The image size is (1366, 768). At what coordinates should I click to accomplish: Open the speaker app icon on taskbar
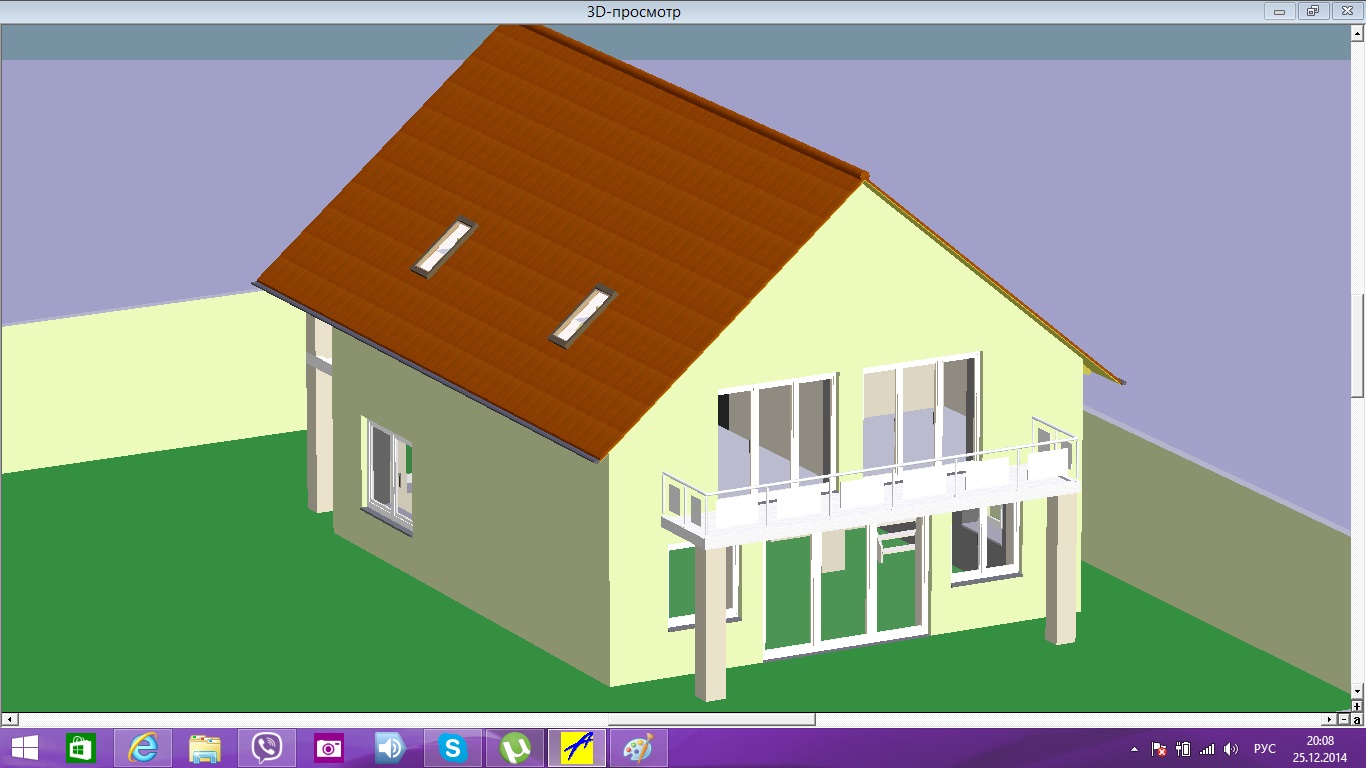click(x=391, y=748)
